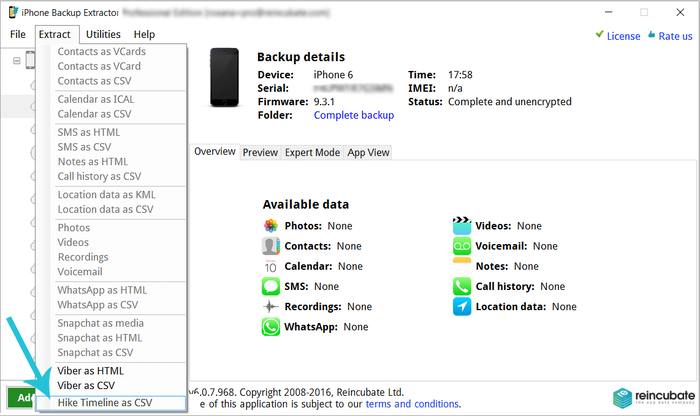This screenshot has width=700, height=416.
Task: Click the Call history phone icon
Action: coord(462,287)
